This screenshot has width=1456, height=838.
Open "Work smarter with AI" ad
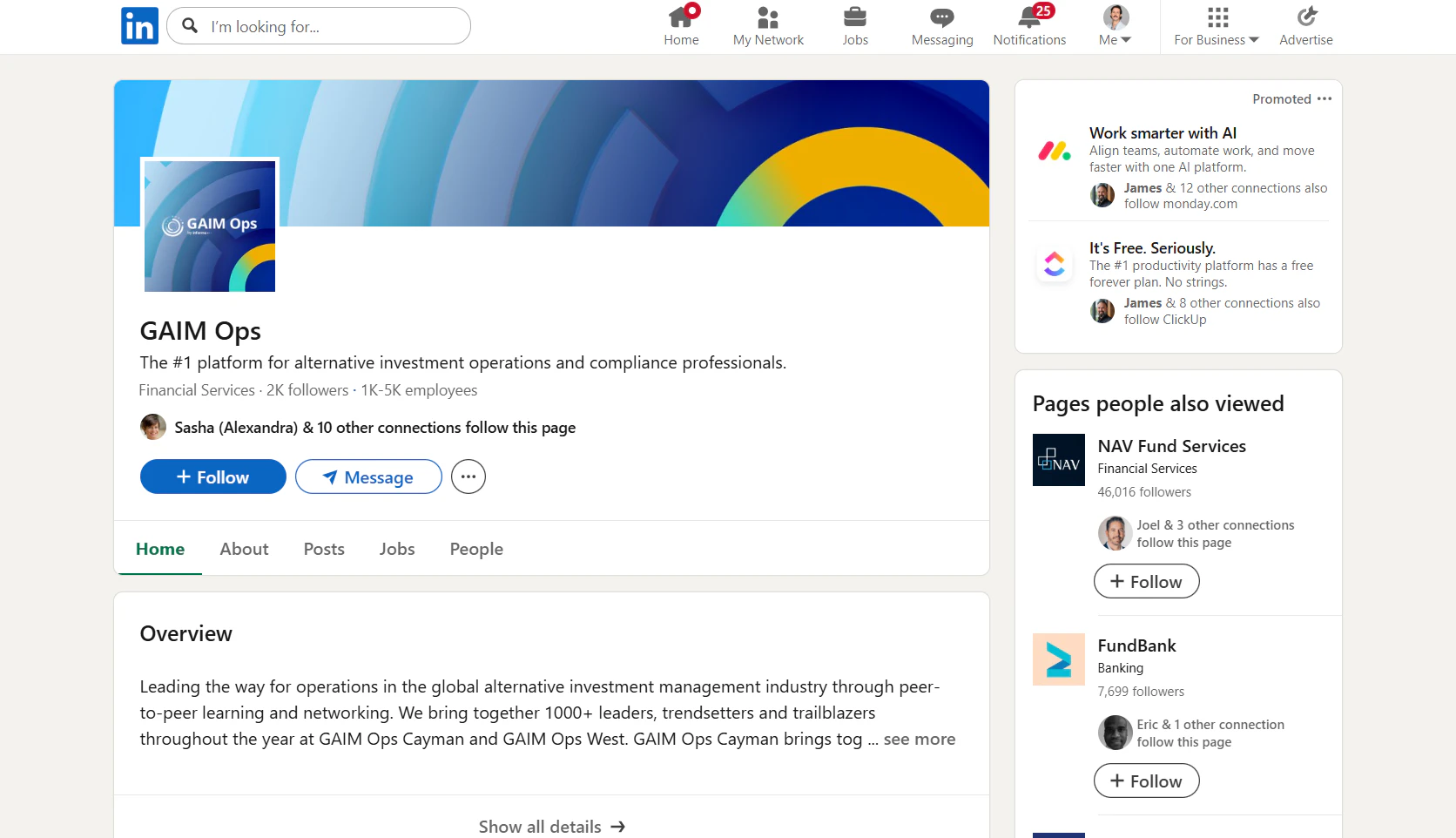pos(1163,133)
